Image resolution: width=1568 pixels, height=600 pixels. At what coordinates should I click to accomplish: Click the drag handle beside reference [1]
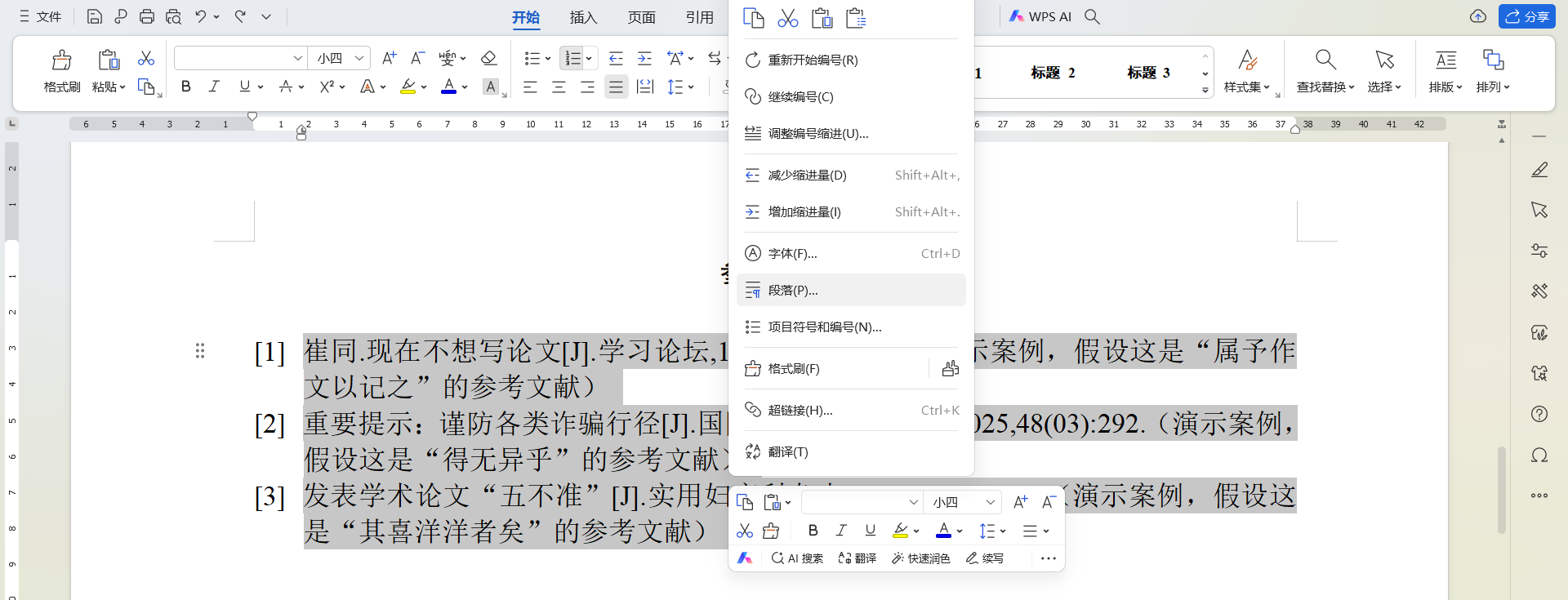click(x=200, y=351)
